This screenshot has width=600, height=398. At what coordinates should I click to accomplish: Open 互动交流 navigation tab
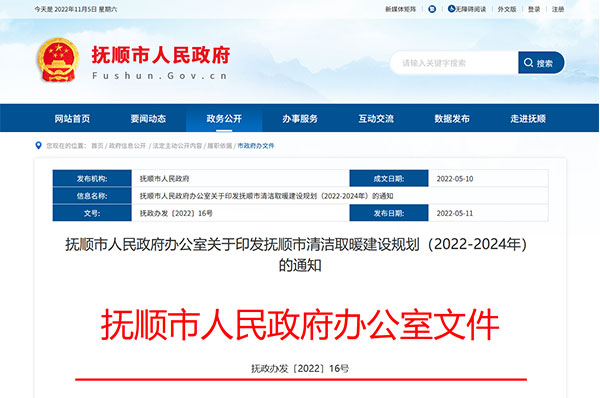(x=376, y=119)
